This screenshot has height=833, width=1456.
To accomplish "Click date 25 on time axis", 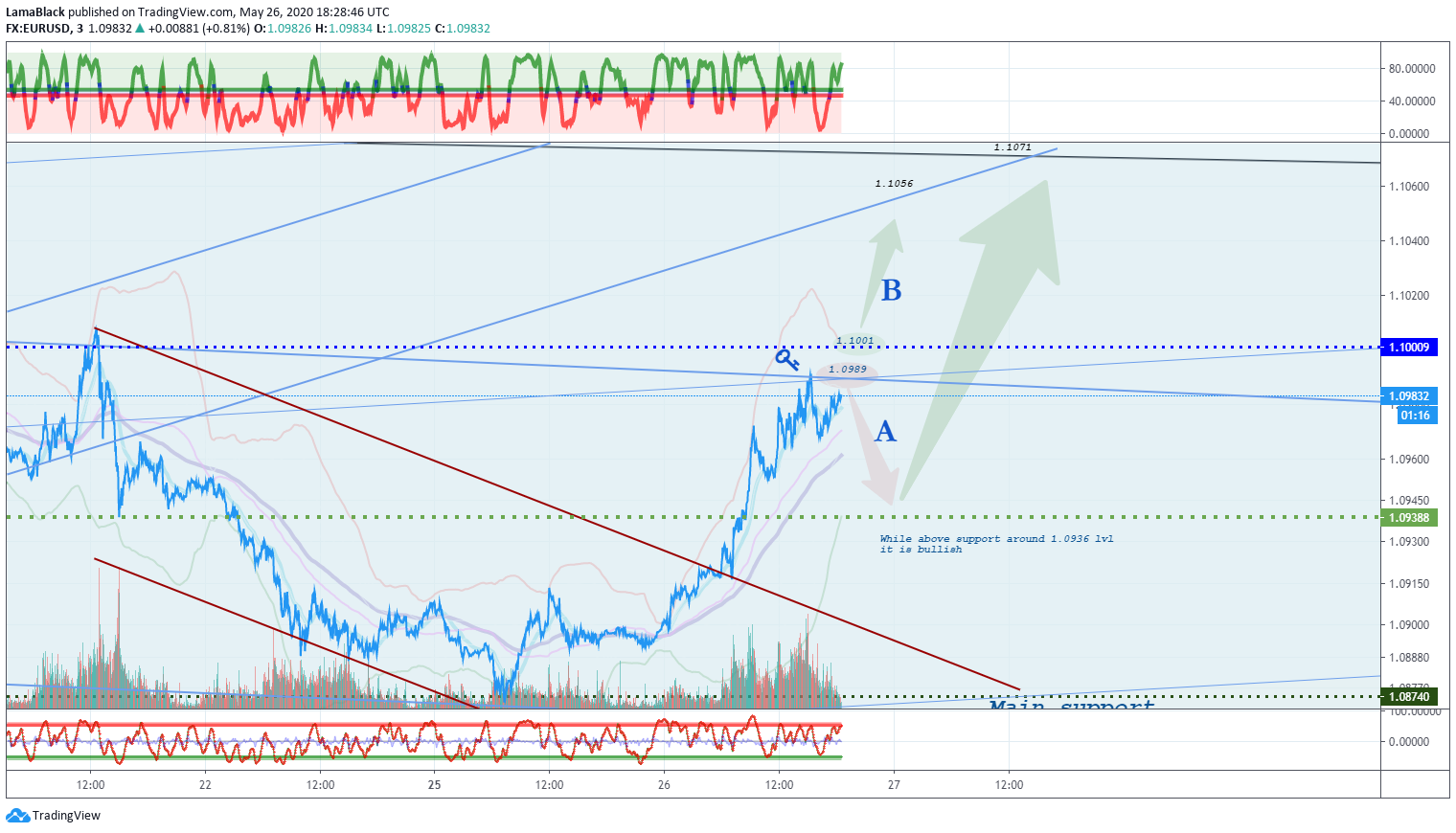I will (x=435, y=785).
